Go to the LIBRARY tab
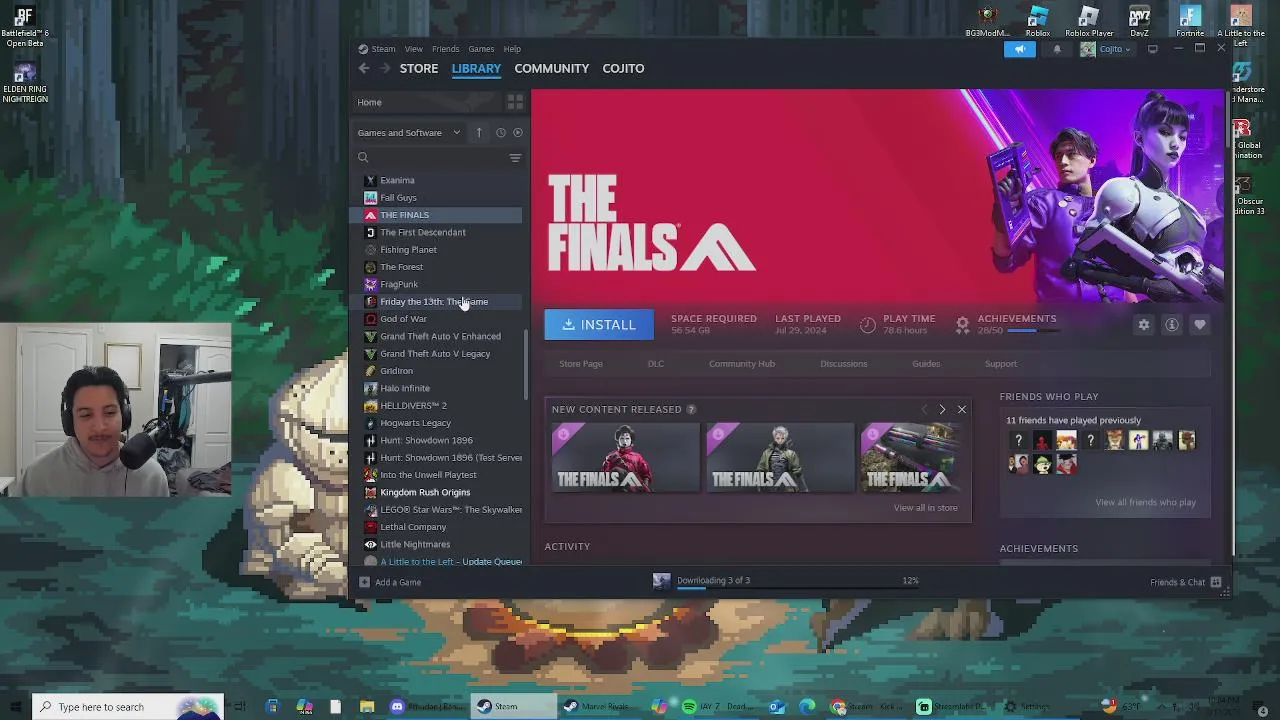The height and width of the screenshot is (720, 1280). [476, 68]
